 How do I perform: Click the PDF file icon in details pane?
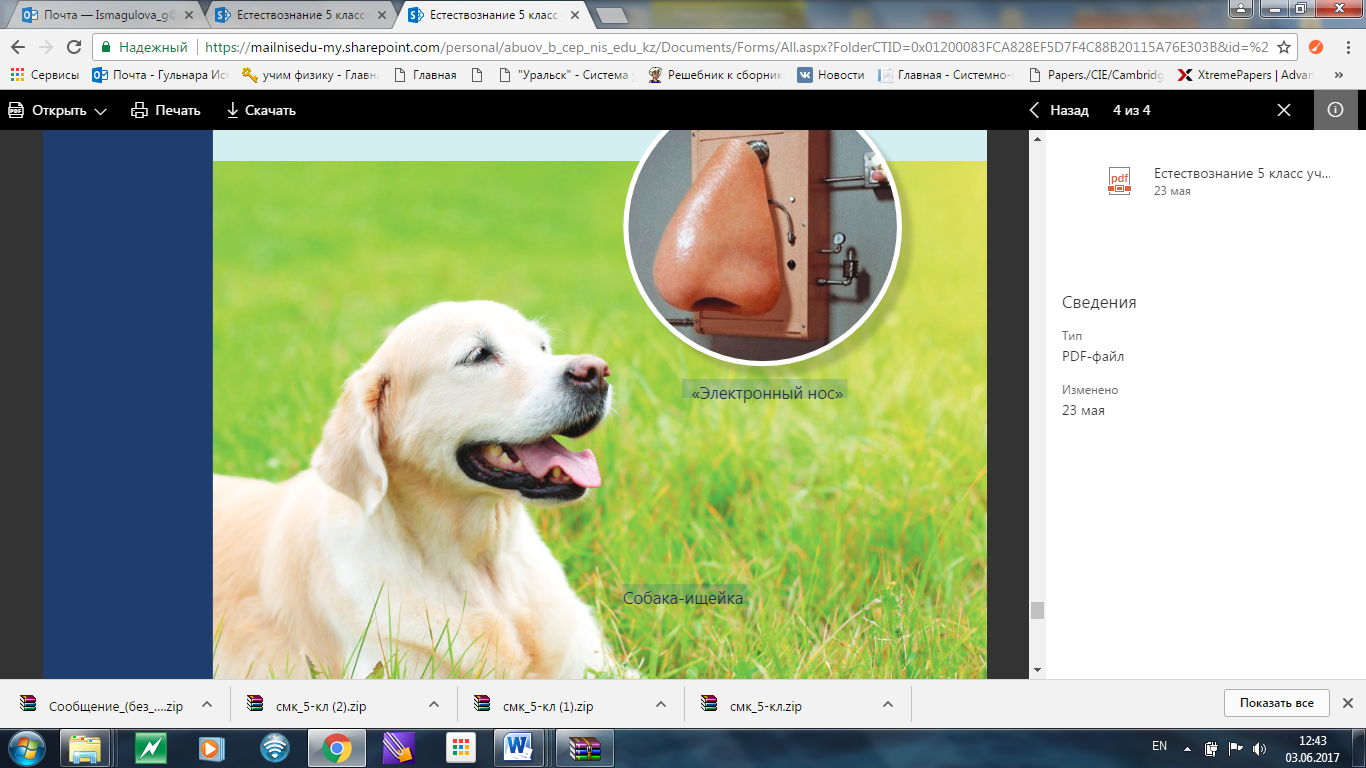(1118, 181)
